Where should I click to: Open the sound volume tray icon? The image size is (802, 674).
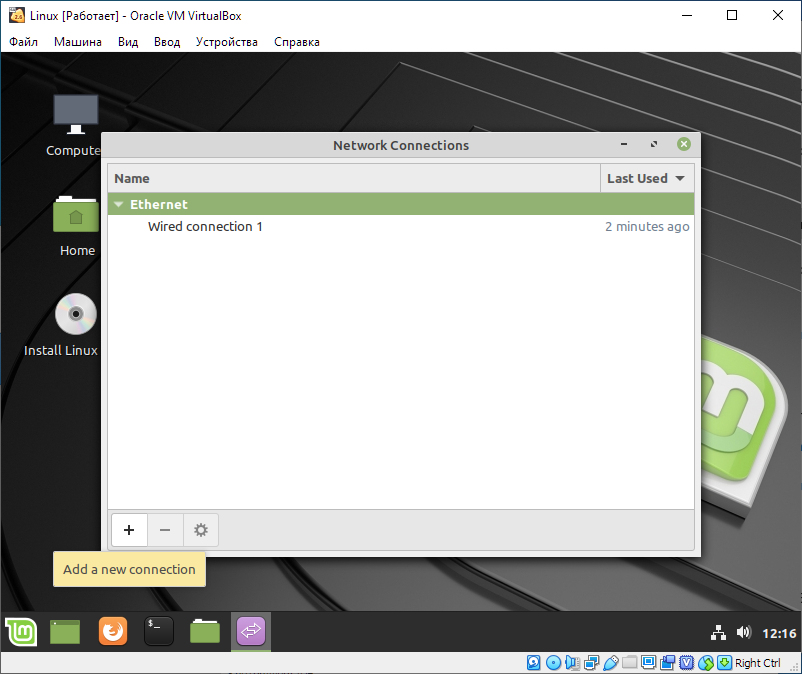coord(744,633)
